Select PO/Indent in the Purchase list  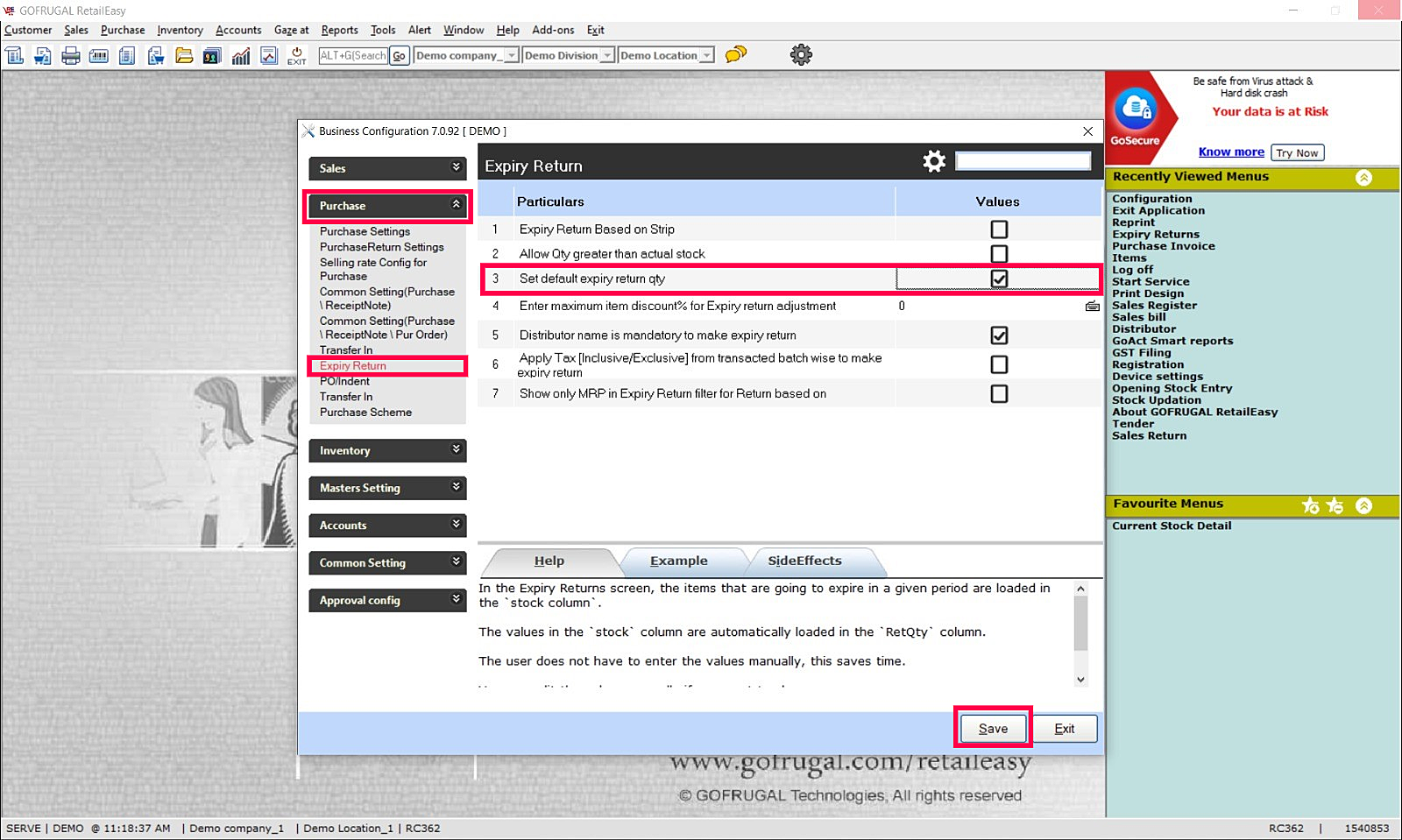coord(344,381)
